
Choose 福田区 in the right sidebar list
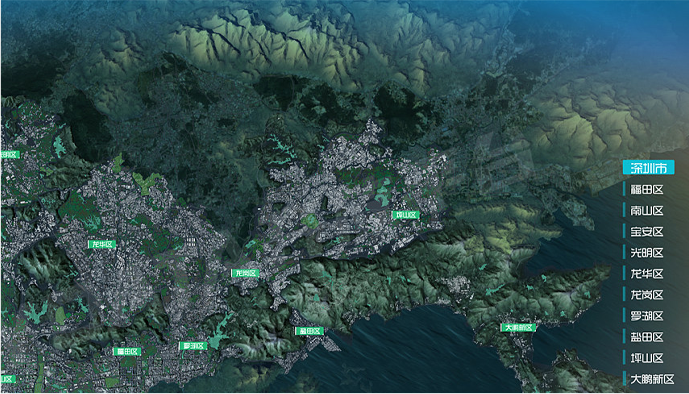tap(647, 189)
